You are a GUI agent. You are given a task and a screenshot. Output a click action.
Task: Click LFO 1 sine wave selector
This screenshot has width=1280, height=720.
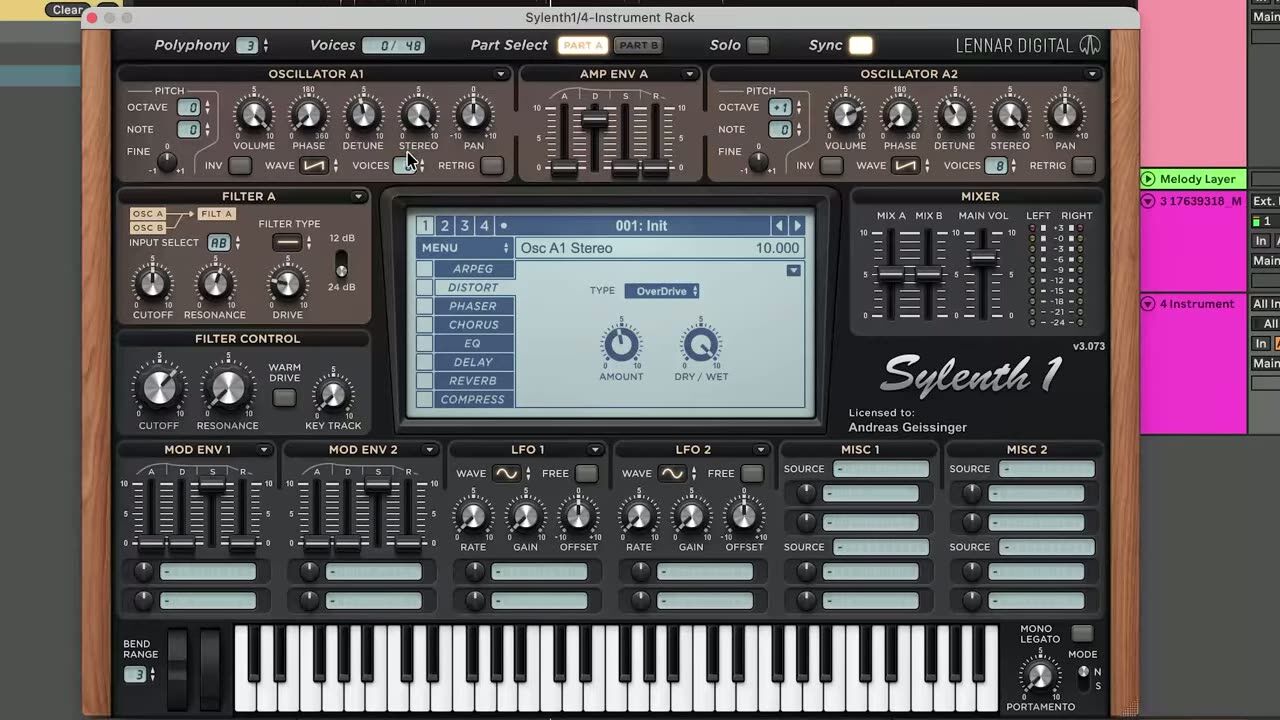[x=507, y=474]
